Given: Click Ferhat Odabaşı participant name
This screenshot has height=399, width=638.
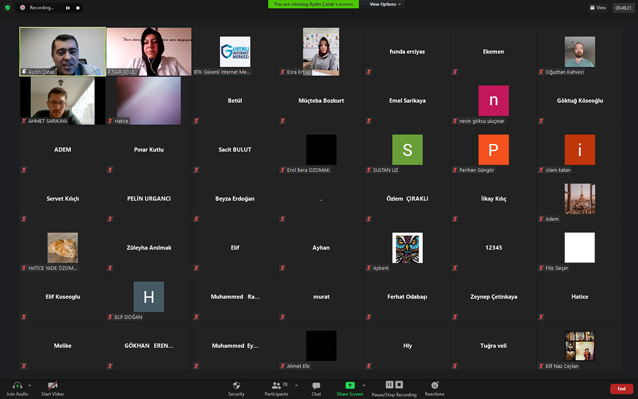Looking at the screenshot, I should click(x=407, y=297).
